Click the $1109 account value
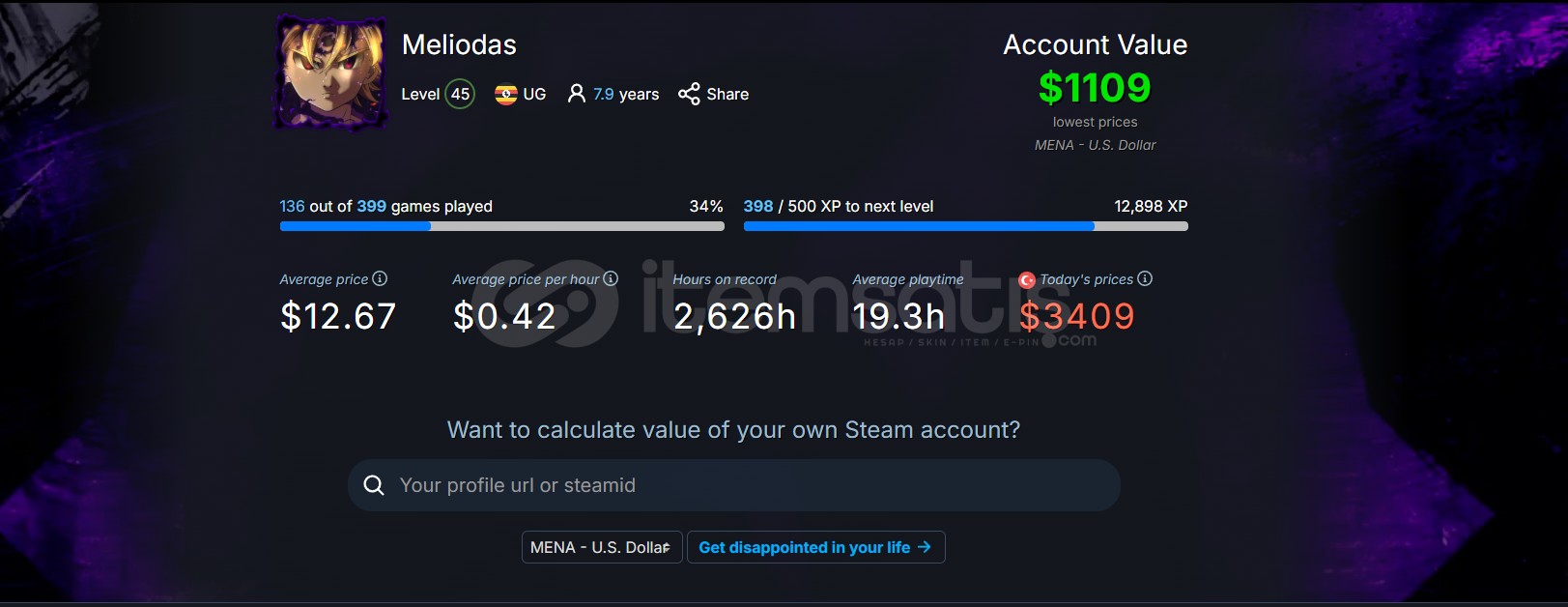The image size is (1568, 607). point(1095,88)
